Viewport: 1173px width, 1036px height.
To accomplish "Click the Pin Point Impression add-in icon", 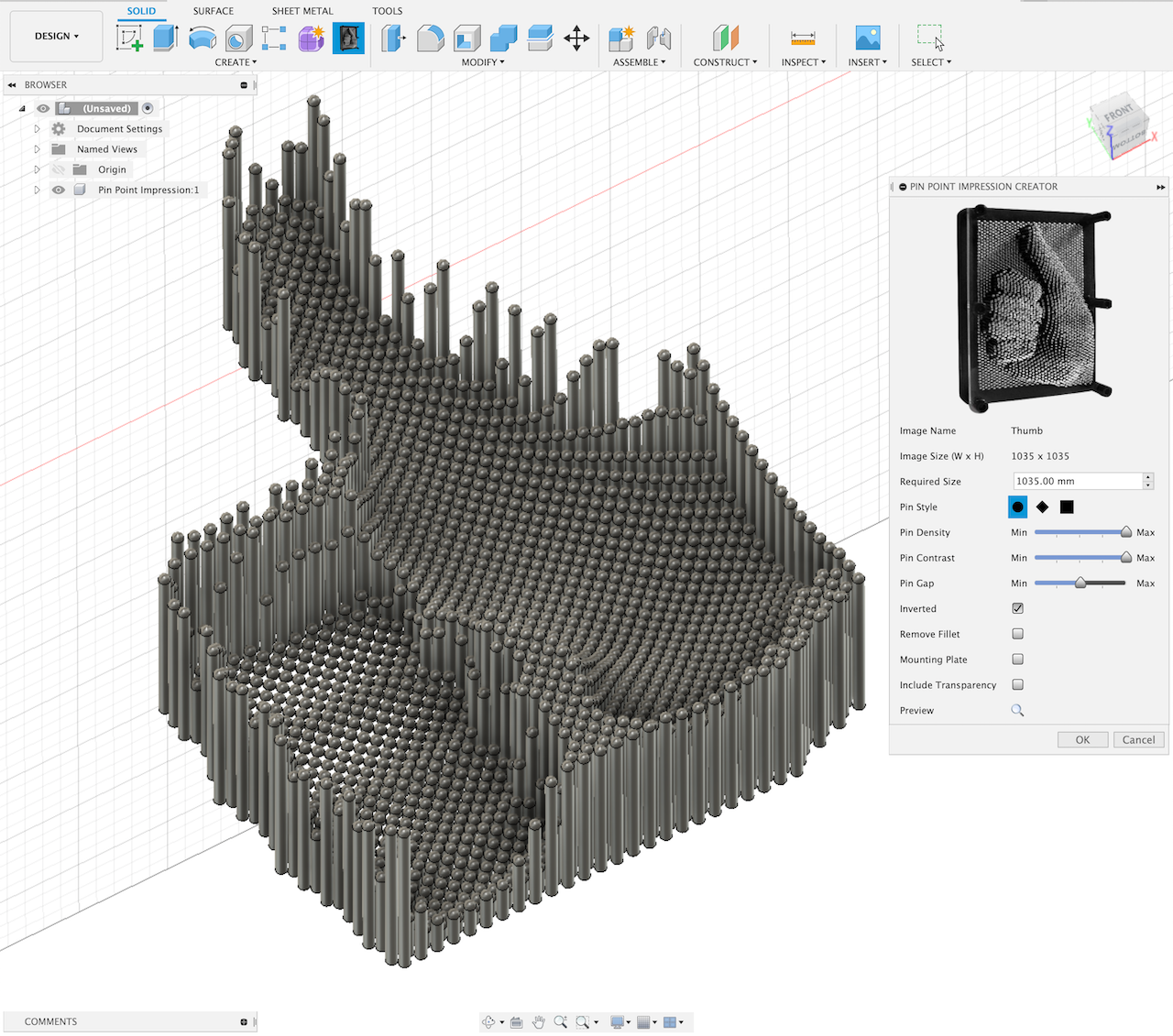I will click(x=348, y=38).
